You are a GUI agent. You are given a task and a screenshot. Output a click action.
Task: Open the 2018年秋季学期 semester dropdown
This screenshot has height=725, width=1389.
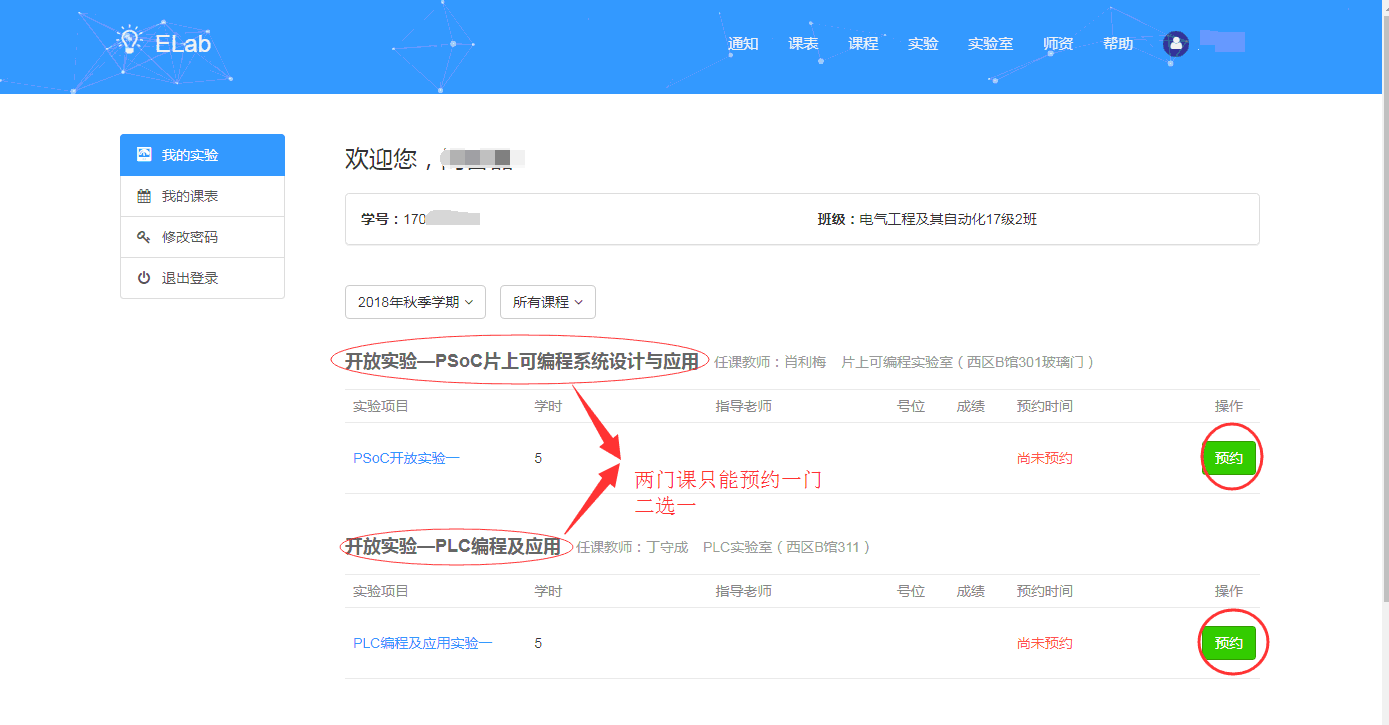click(414, 301)
